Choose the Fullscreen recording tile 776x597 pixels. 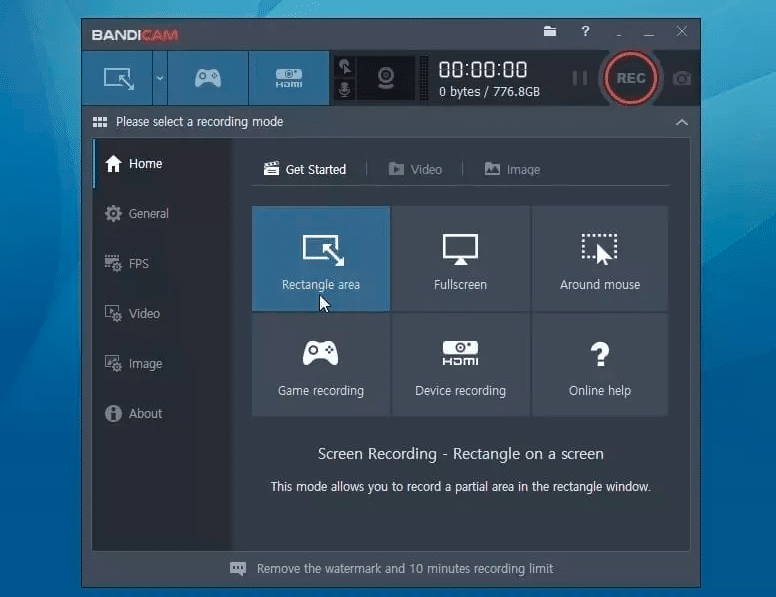coord(460,259)
